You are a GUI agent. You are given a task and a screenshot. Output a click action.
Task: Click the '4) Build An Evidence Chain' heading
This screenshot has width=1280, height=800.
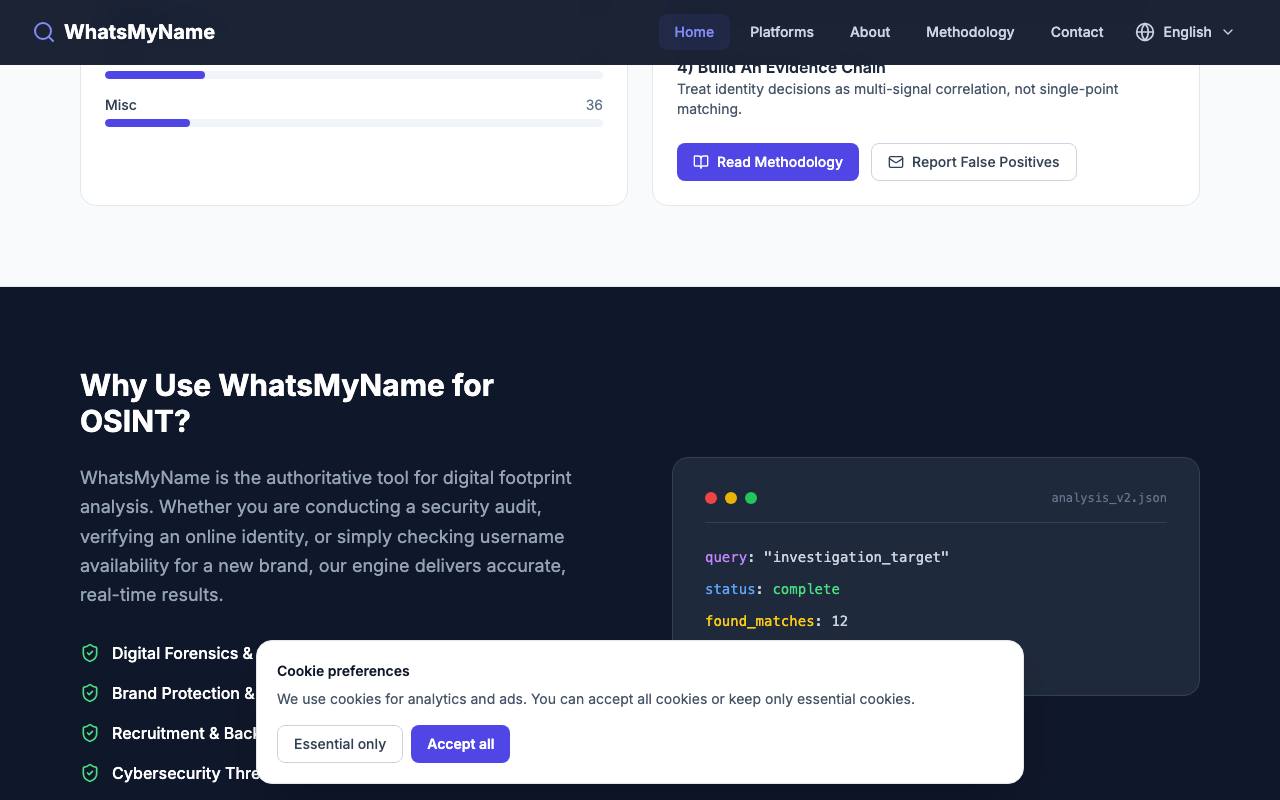[x=781, y=68]
